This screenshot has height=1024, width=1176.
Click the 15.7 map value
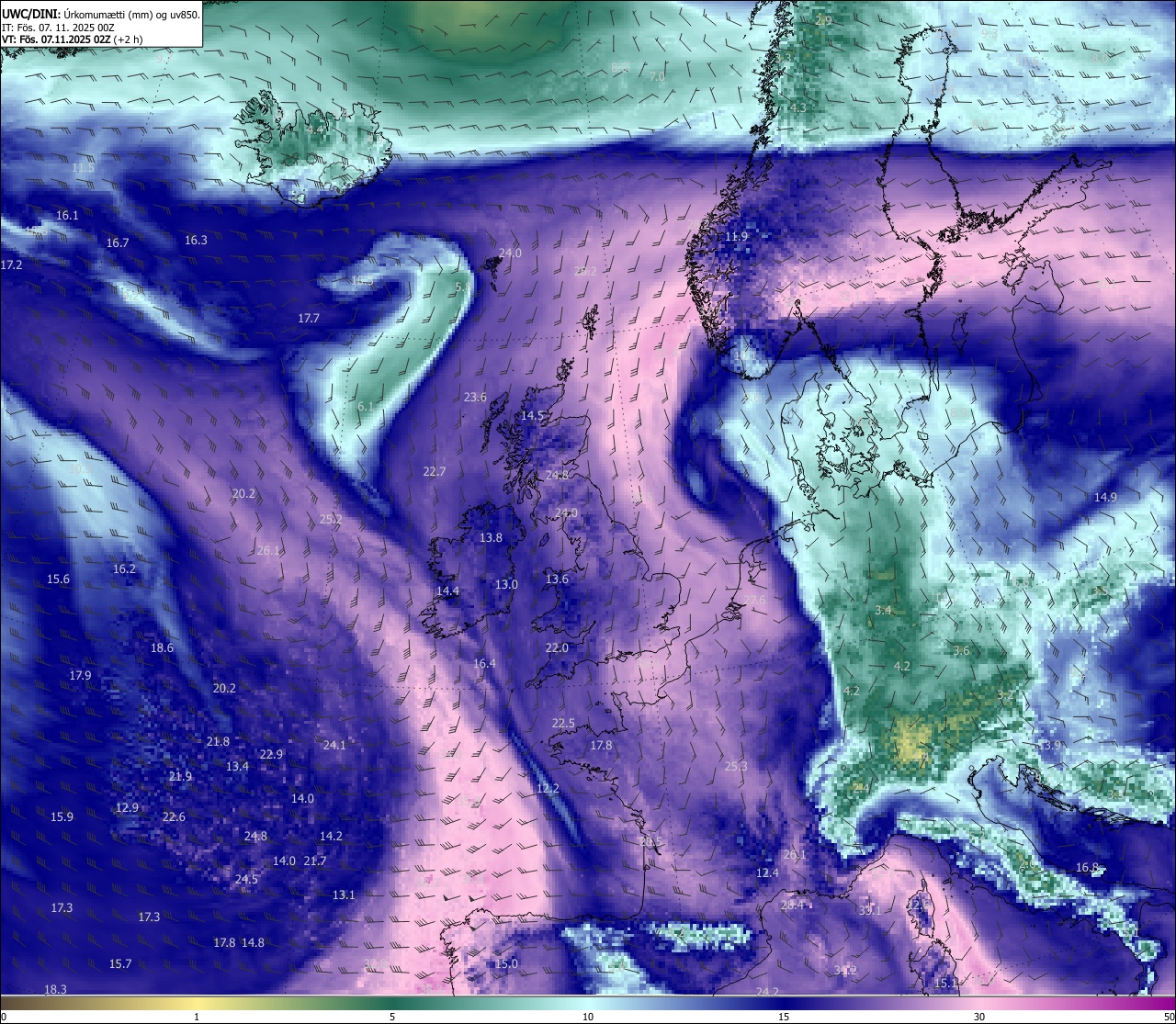120,964
